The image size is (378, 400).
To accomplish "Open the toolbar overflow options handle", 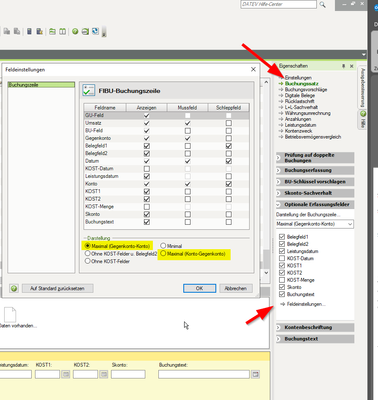I will pos(104,32).
